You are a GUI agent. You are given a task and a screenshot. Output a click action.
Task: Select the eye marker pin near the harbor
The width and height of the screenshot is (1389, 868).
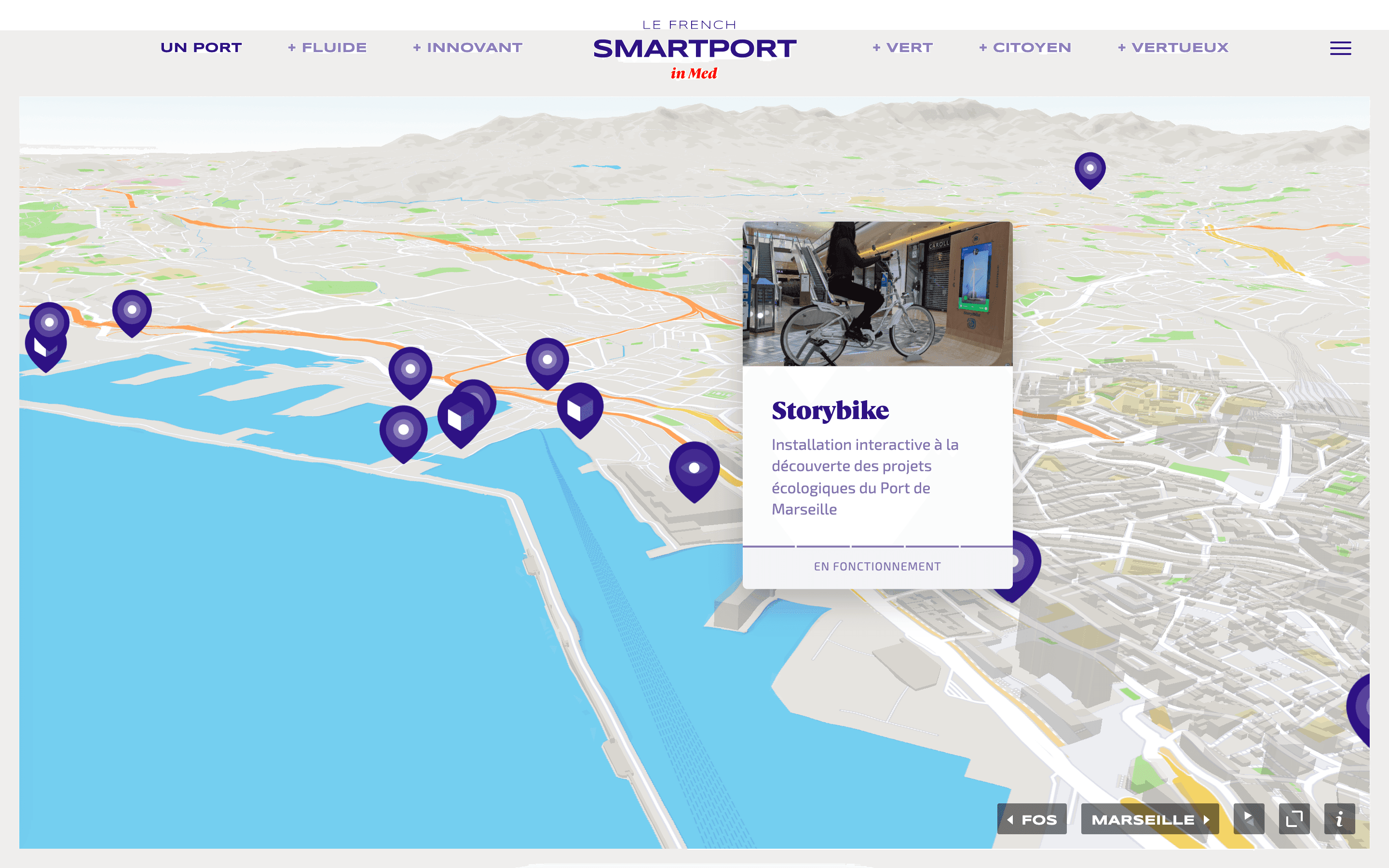coord(694,468)
